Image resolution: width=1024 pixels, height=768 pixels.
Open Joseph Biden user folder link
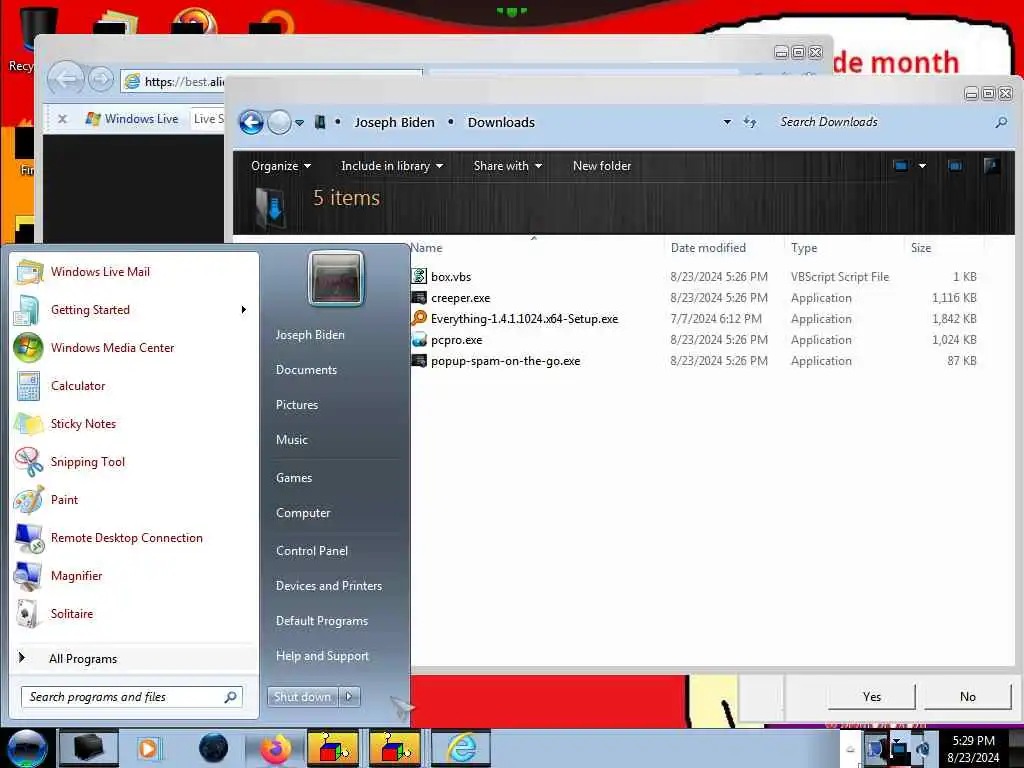pos(310,334)
